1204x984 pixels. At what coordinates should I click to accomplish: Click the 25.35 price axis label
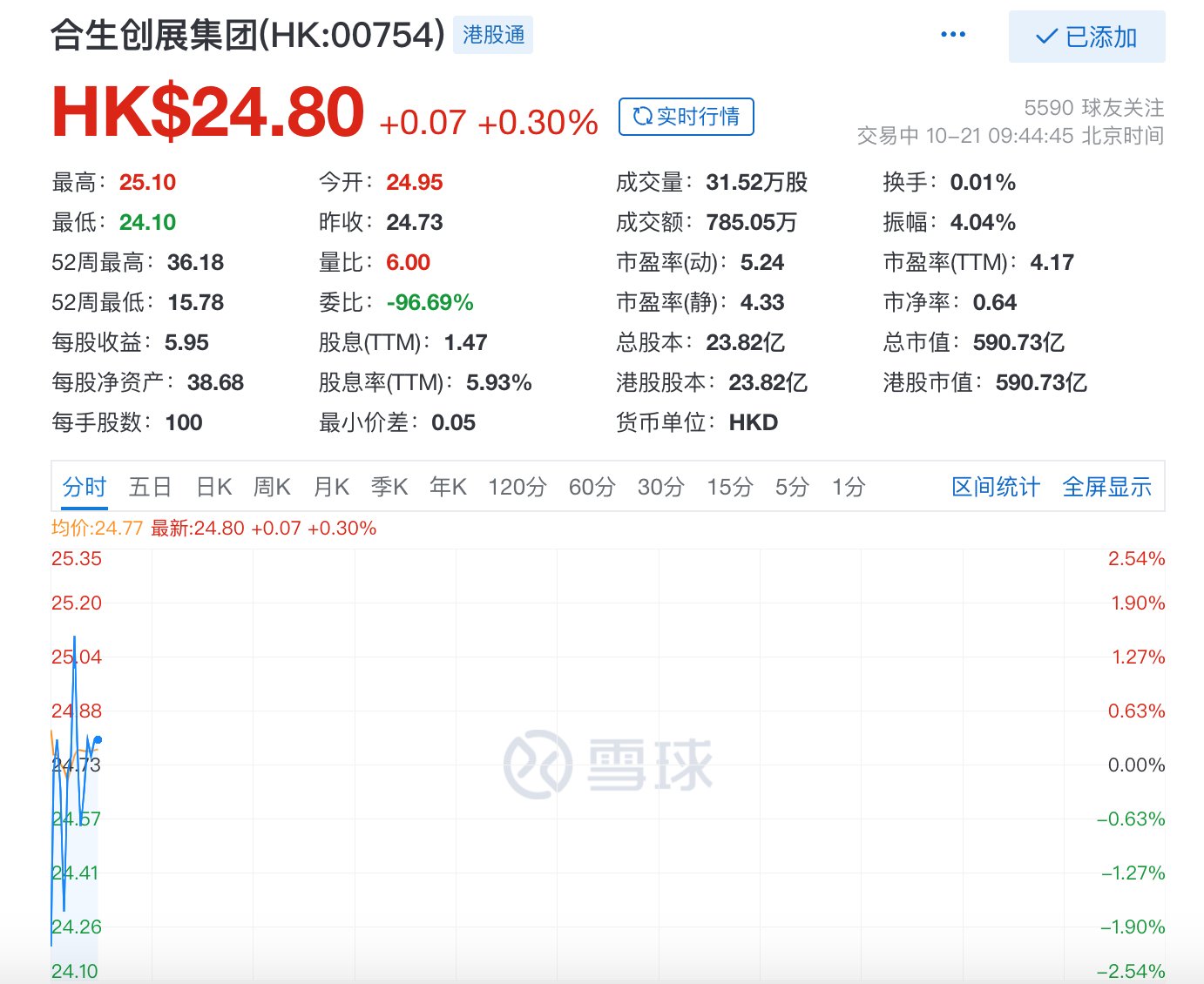click(x=77, y=558)
